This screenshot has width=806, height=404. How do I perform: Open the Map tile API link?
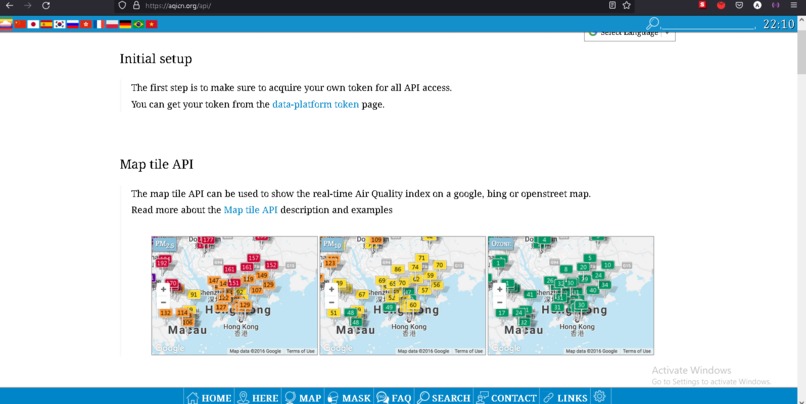pyautogui.click(x=251, y=210)
